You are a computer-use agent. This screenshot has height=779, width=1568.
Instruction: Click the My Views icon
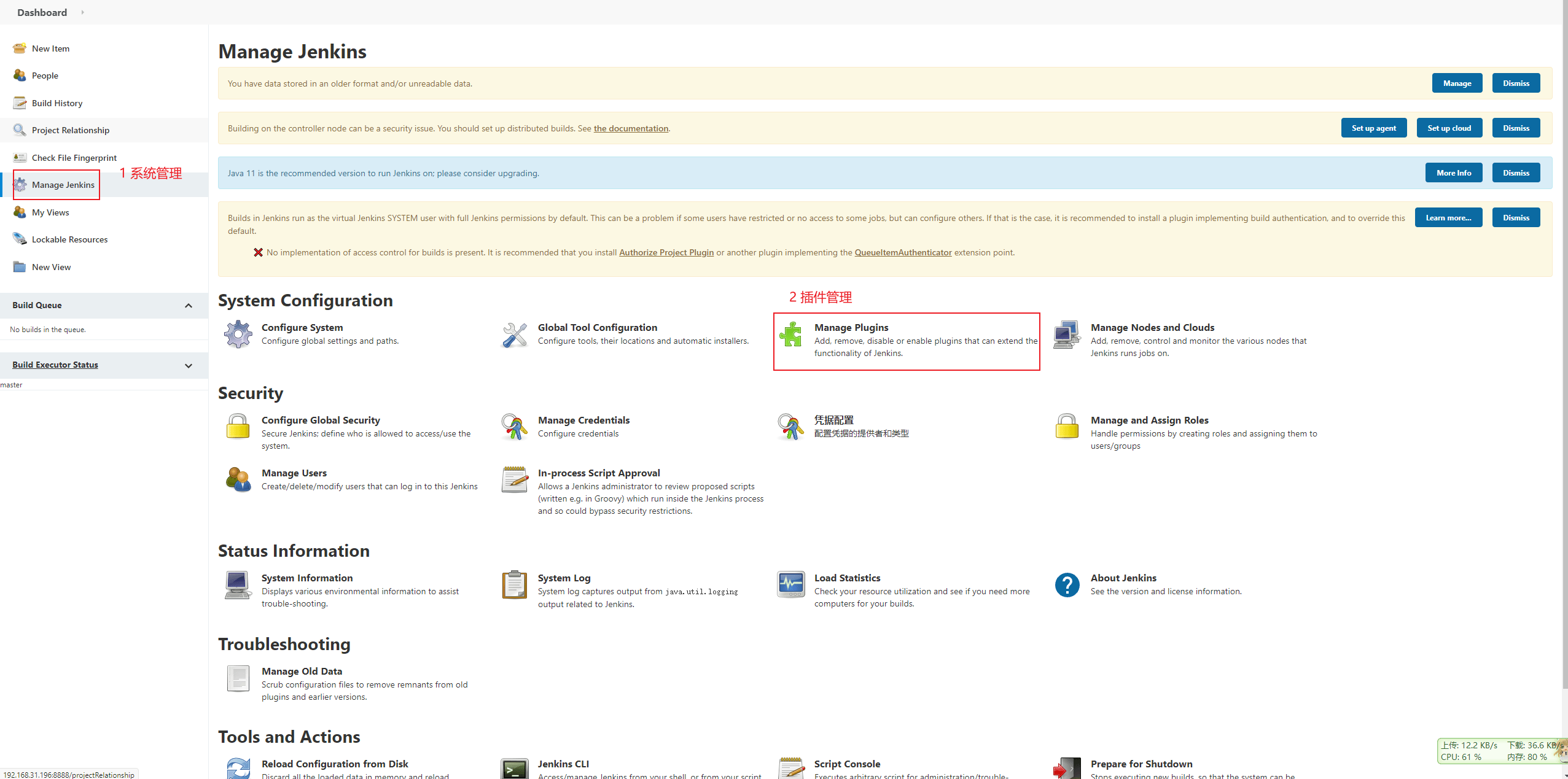point(20,212)
